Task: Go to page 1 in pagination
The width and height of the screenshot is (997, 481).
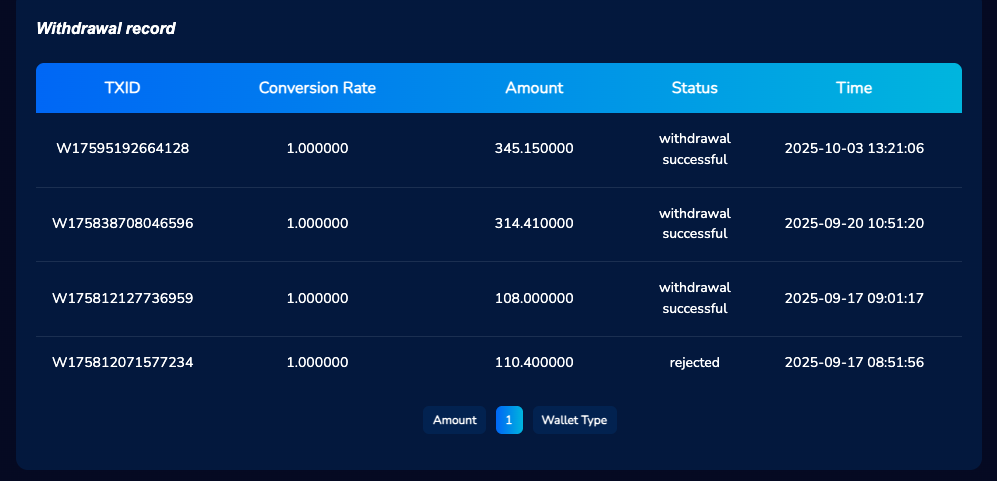Action: [509, 420]
